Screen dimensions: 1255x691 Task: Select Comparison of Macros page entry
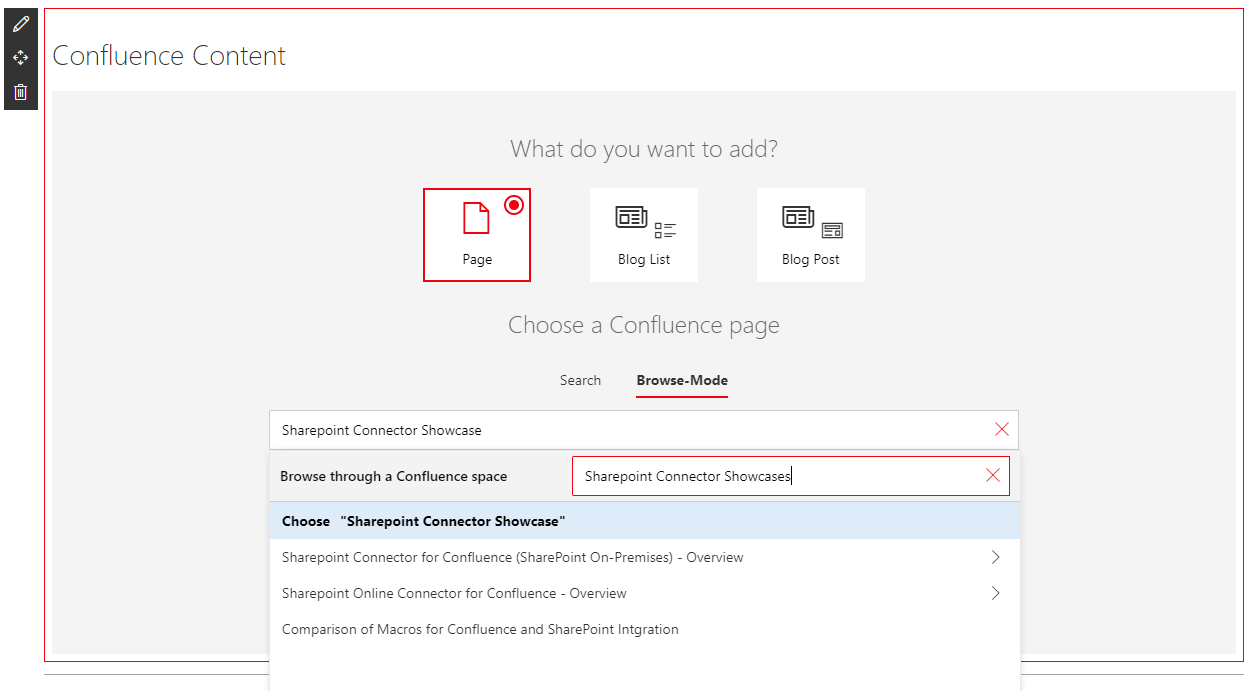click(x=479, y=628)
